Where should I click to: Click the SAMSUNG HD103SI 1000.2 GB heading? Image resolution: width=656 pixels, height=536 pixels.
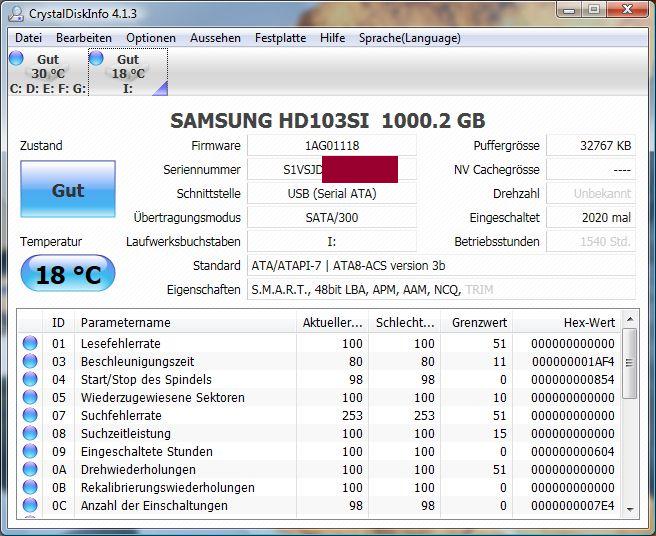click(x=328, y=121)
